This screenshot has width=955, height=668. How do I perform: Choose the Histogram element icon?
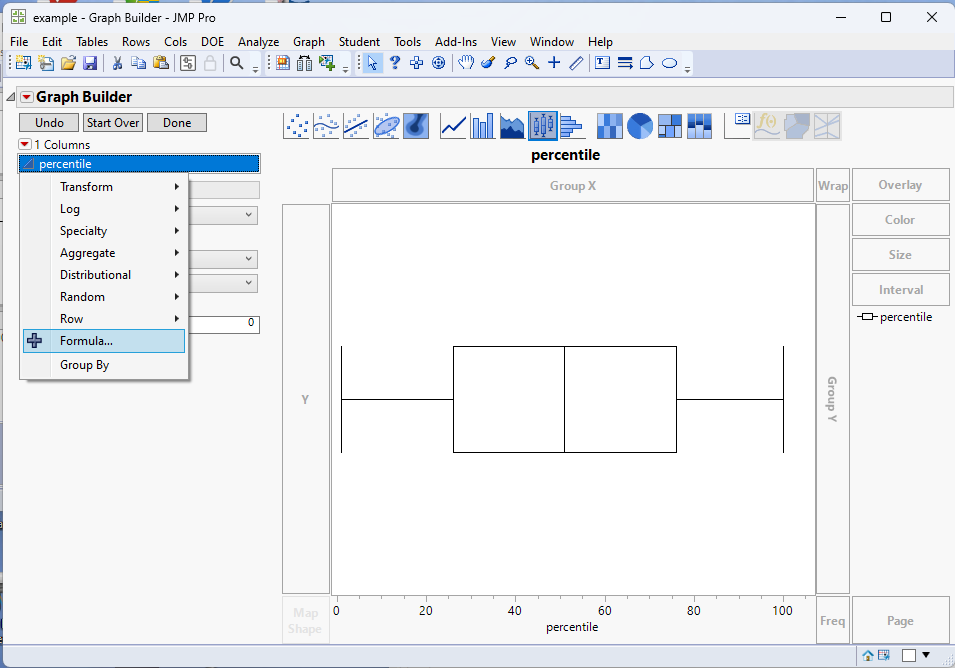click(572, 126)
